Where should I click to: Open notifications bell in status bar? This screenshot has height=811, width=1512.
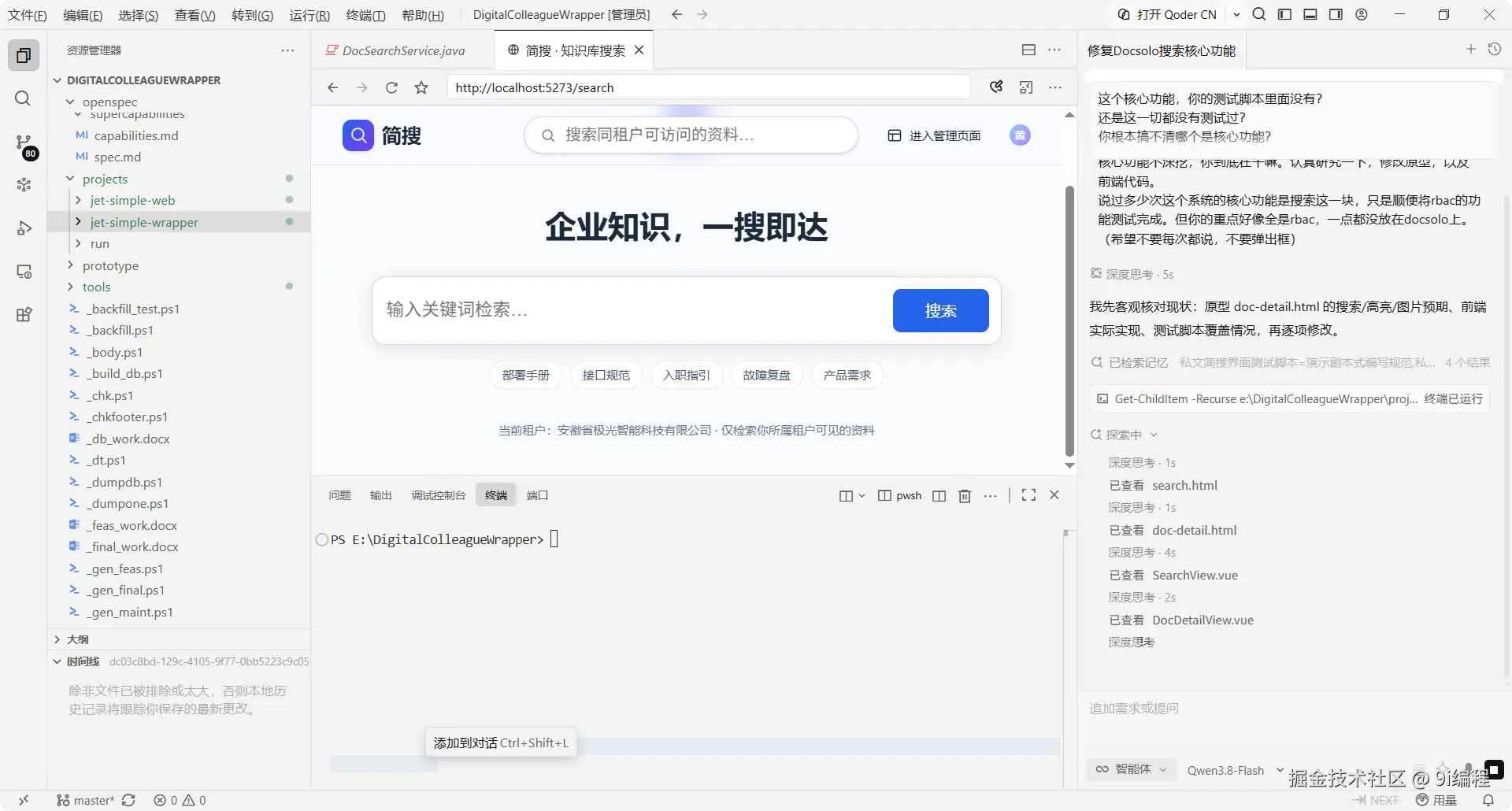coord(1488,800)
